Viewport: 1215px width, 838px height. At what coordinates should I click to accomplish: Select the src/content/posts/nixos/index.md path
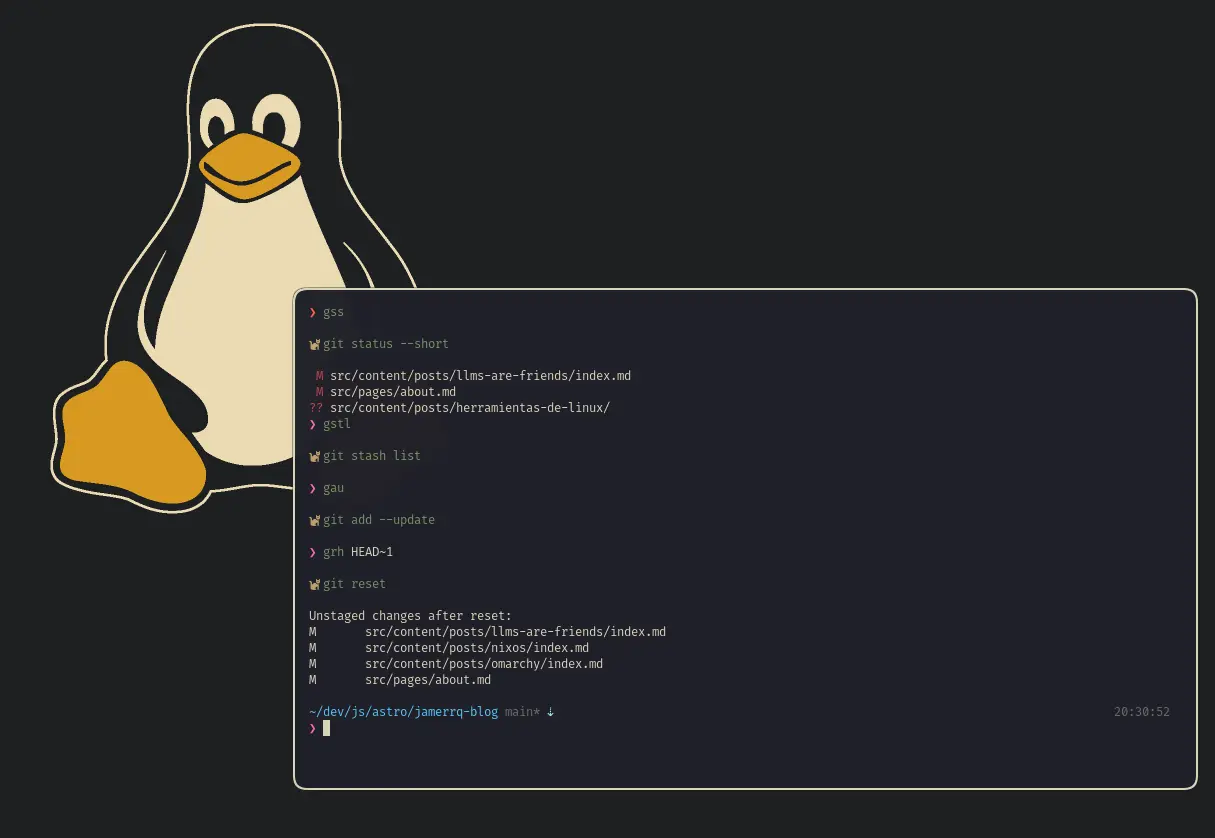[x=477, y=647]
